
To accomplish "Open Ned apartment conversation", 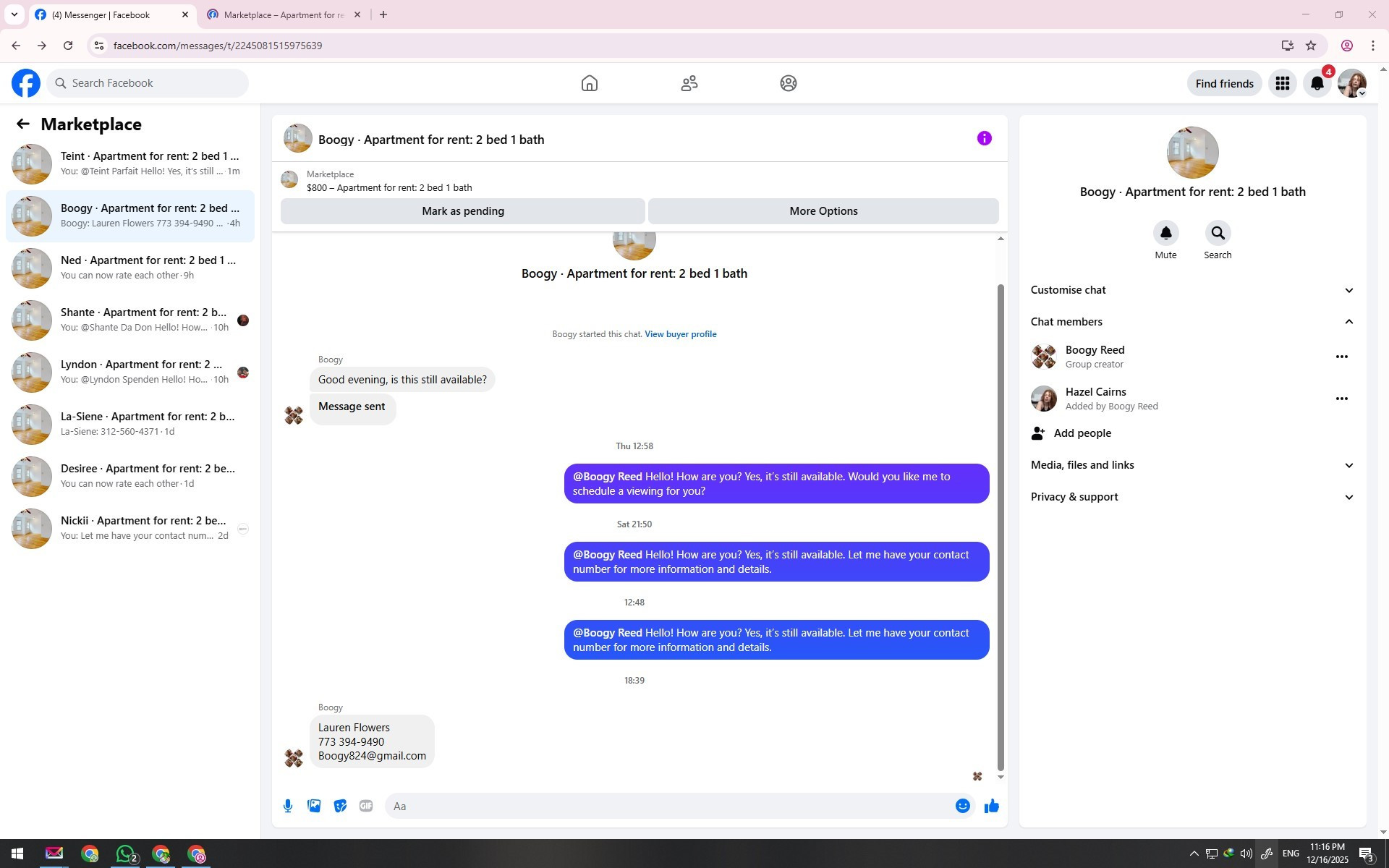I will coord(130,268).
